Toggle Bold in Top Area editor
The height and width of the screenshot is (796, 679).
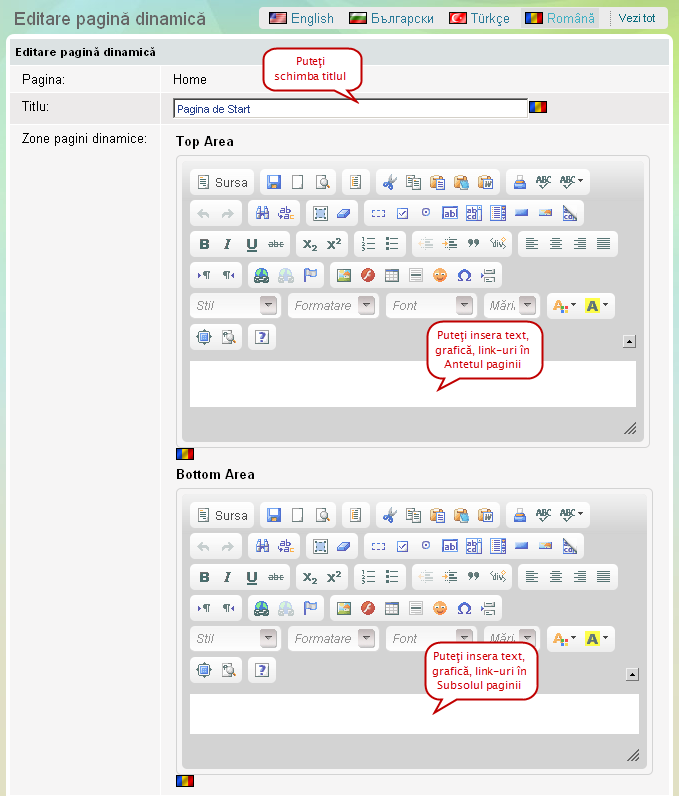pos(205,244)
